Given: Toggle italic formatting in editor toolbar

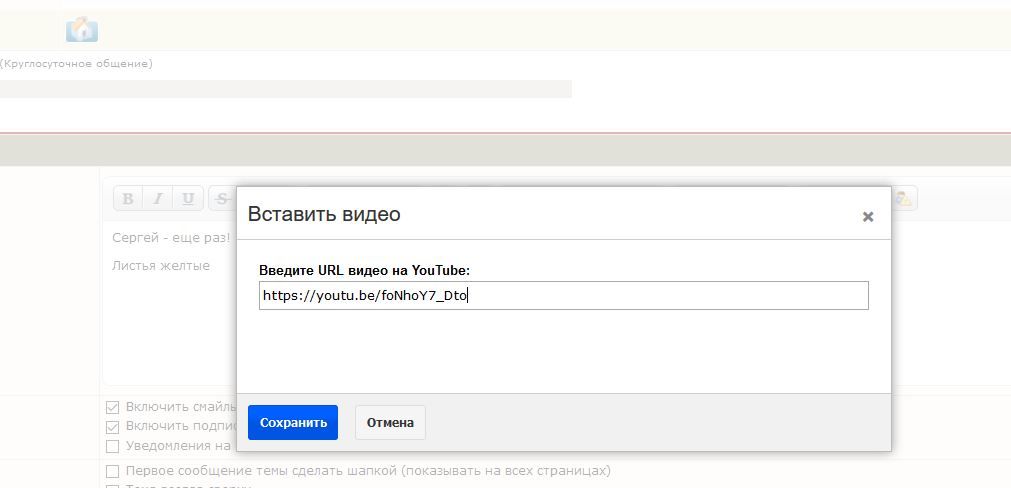Looking at the screenshot, I should (x=157, y=199).
